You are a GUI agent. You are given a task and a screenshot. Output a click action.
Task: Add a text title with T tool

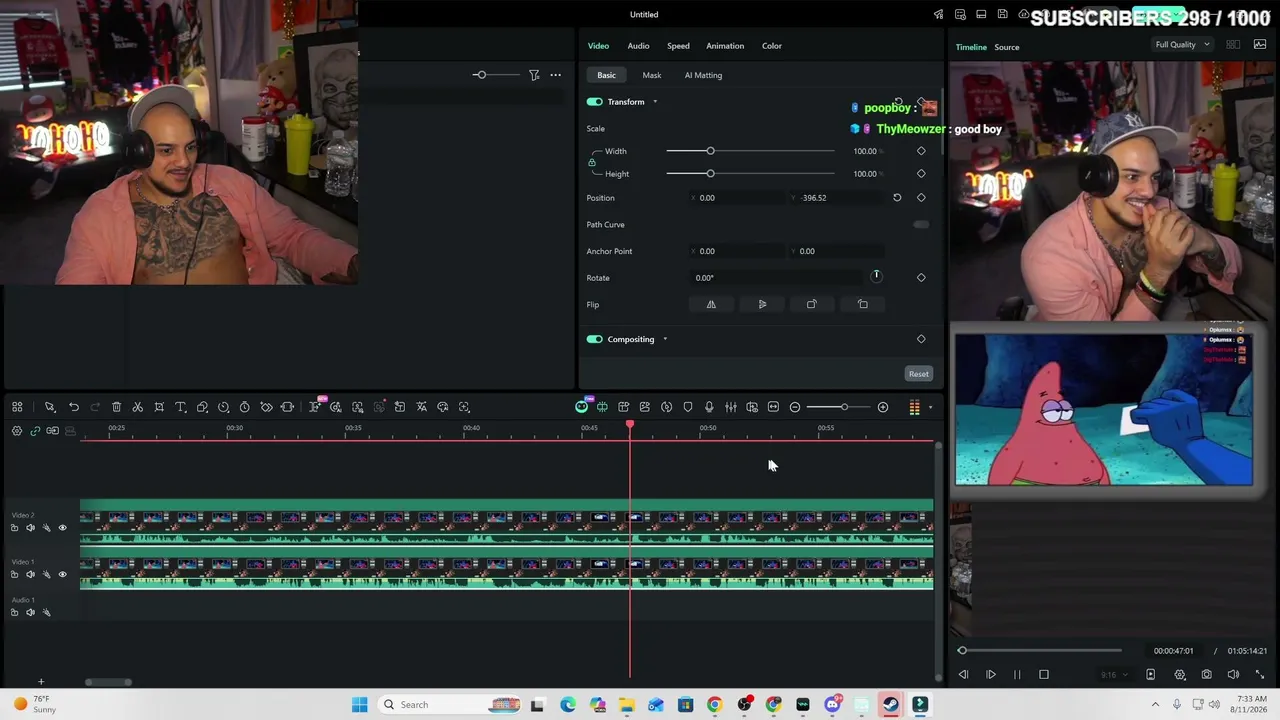(x=181, y=407)
